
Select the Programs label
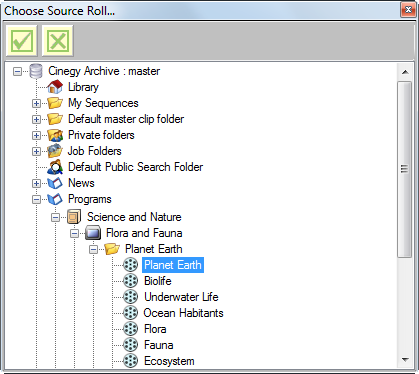[90, 199]
